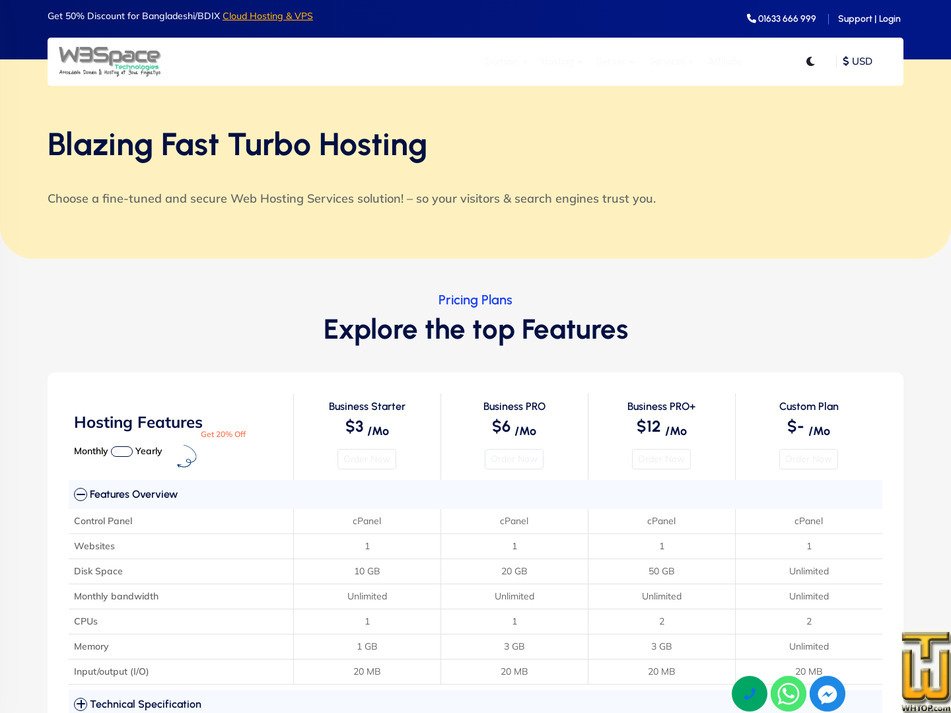Call the 01633 666 999 phone number
This screenshot has width=951, height=713.
tap(781, 19)
